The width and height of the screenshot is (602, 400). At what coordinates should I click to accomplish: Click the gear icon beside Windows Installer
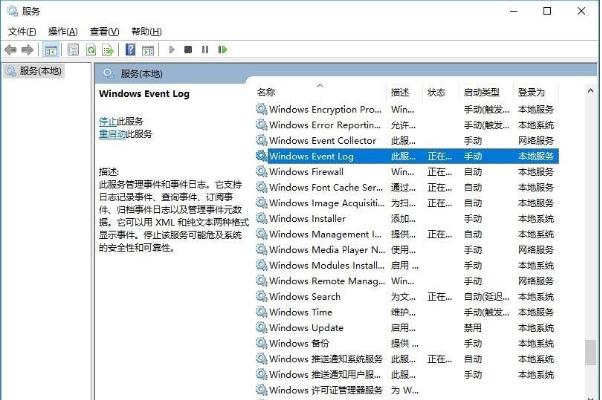pos(261,218)
